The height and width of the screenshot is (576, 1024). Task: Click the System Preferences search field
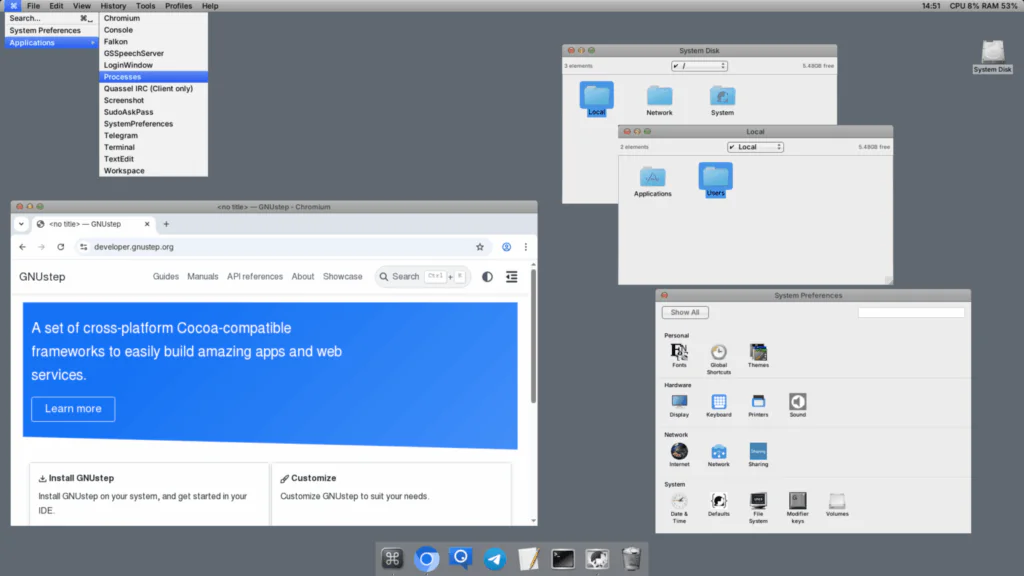pyautogui.click(x=911, y=313)
